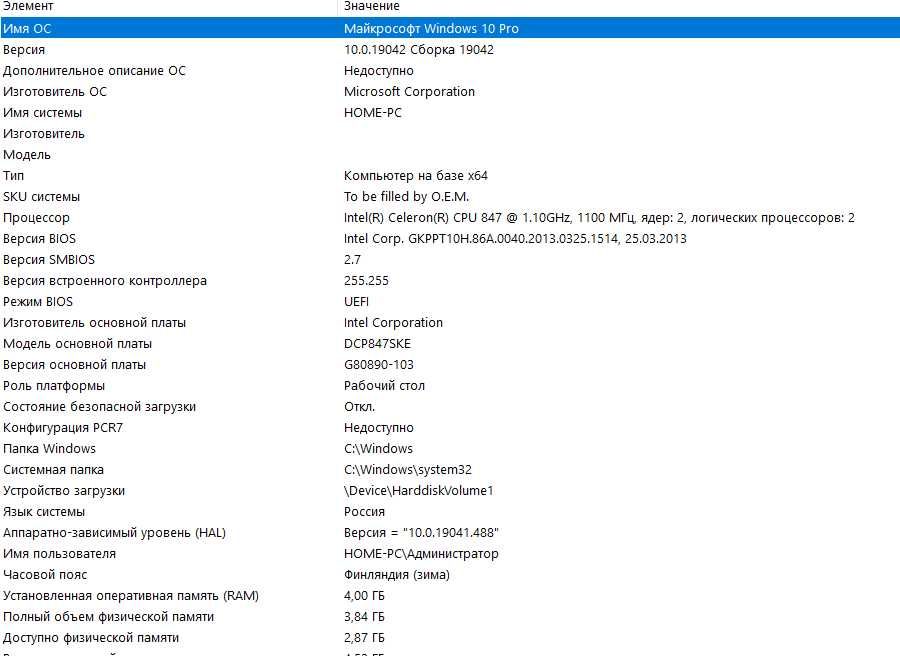
Task: Click the C:\Windows value
Action: click(378, 449)
